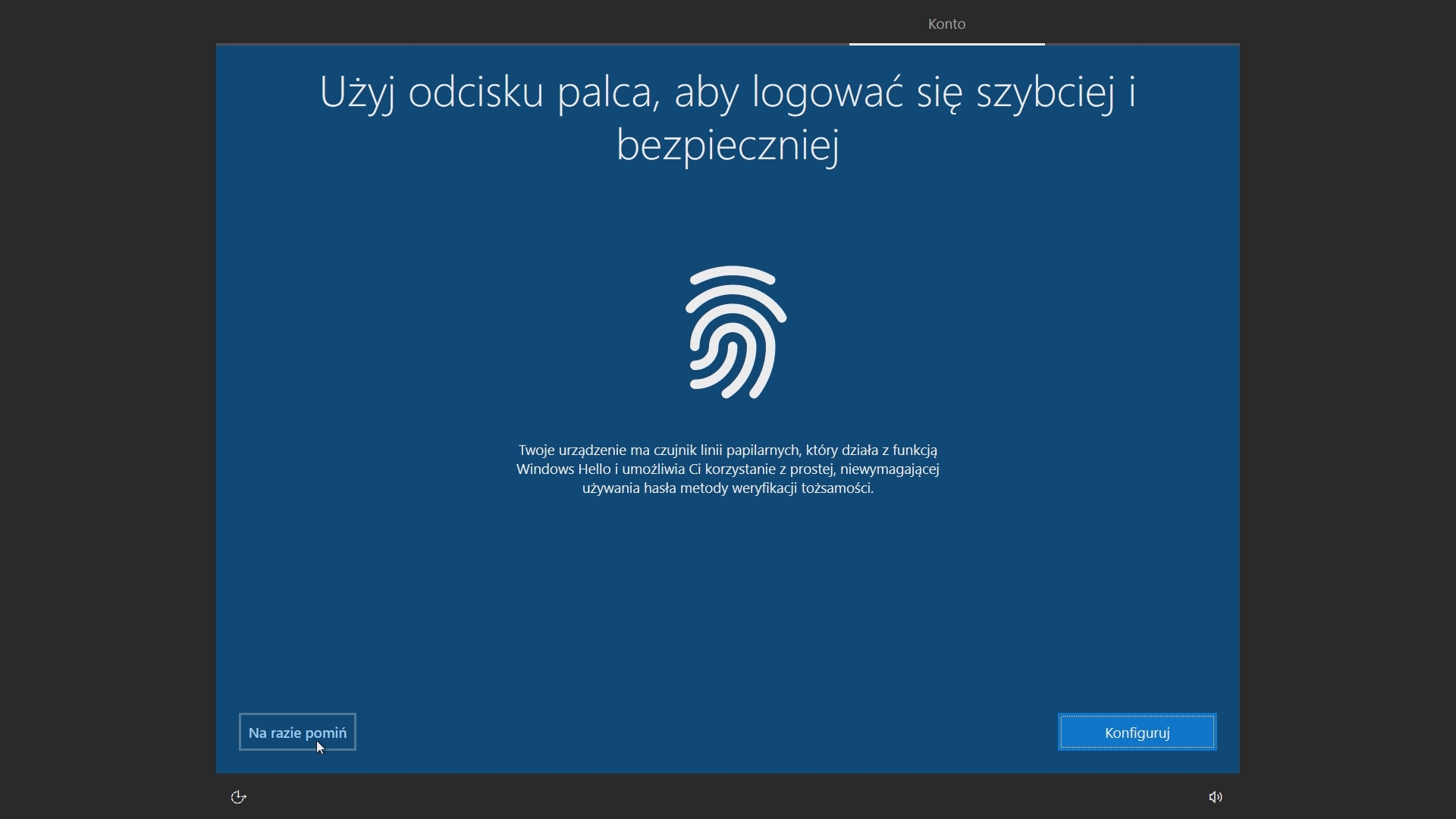1456x819 pixels.
Task: Skip setup with Na razie pomiń
Action: click(297, 733)
